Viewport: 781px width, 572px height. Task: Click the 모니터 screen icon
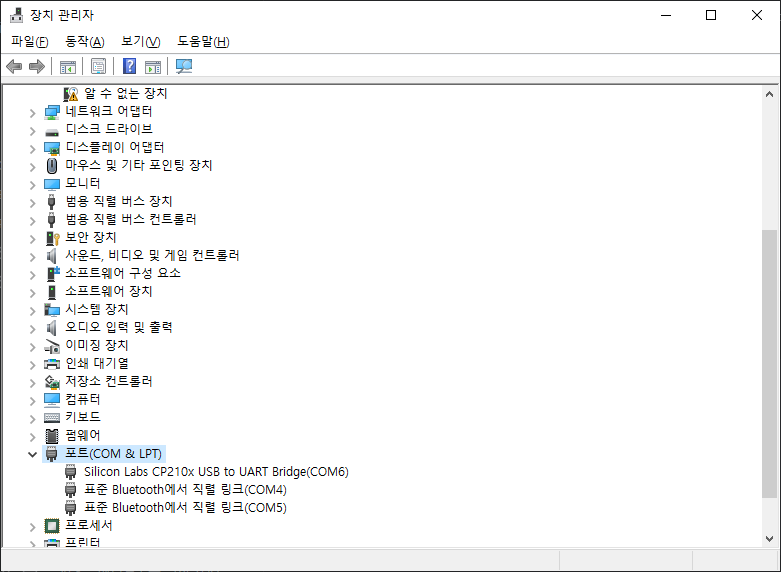[52, 184]
